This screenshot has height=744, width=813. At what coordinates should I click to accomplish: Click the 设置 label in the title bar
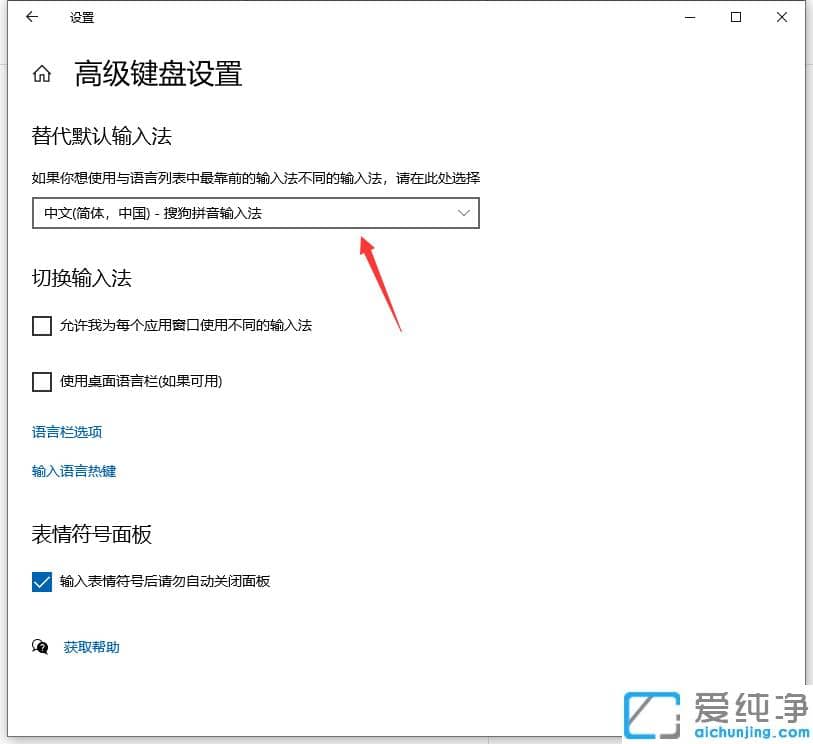[x=81, y=17]
